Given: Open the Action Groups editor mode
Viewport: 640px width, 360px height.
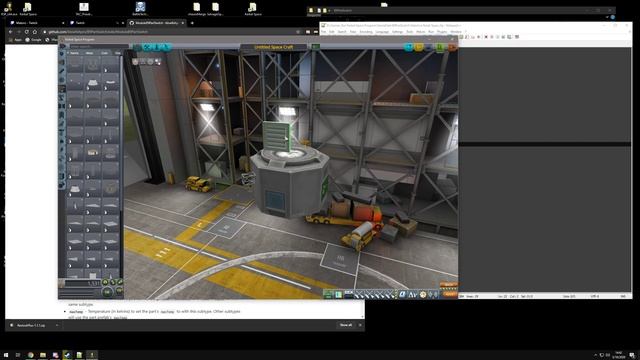Looking at the screenshot, I should pos(147,47).
